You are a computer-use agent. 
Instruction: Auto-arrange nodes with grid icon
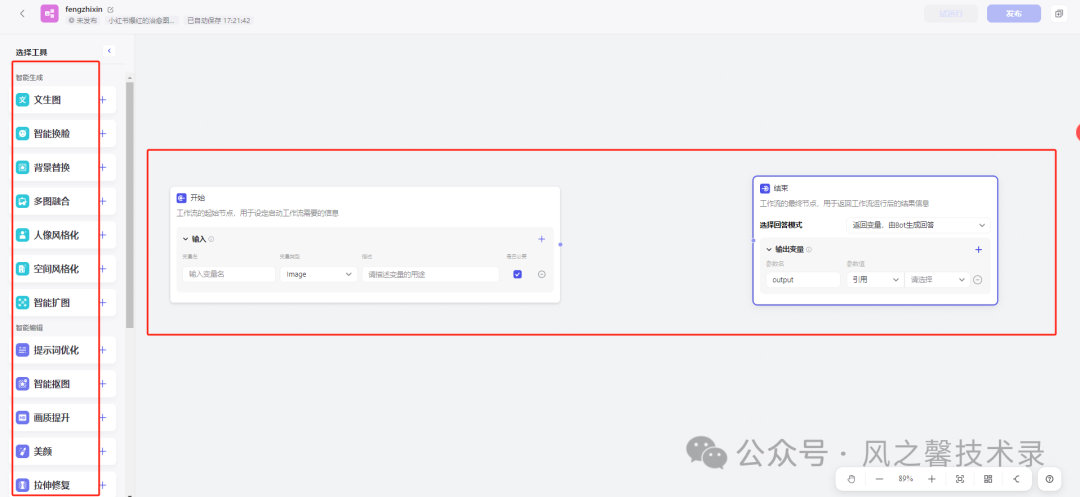click(988, 479)
